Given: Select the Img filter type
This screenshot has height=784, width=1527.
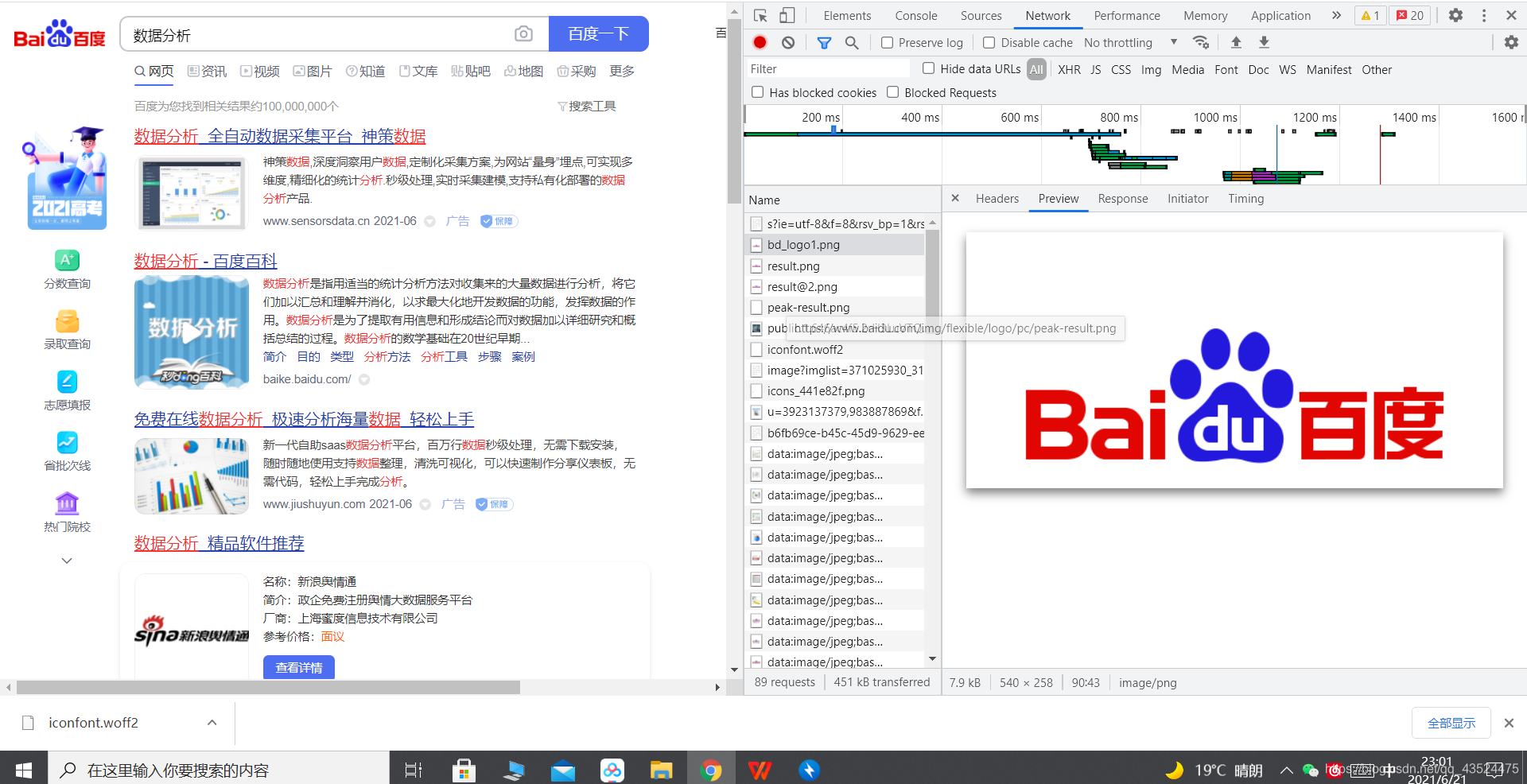Looking at the screenshot, I should point(1151,69).
